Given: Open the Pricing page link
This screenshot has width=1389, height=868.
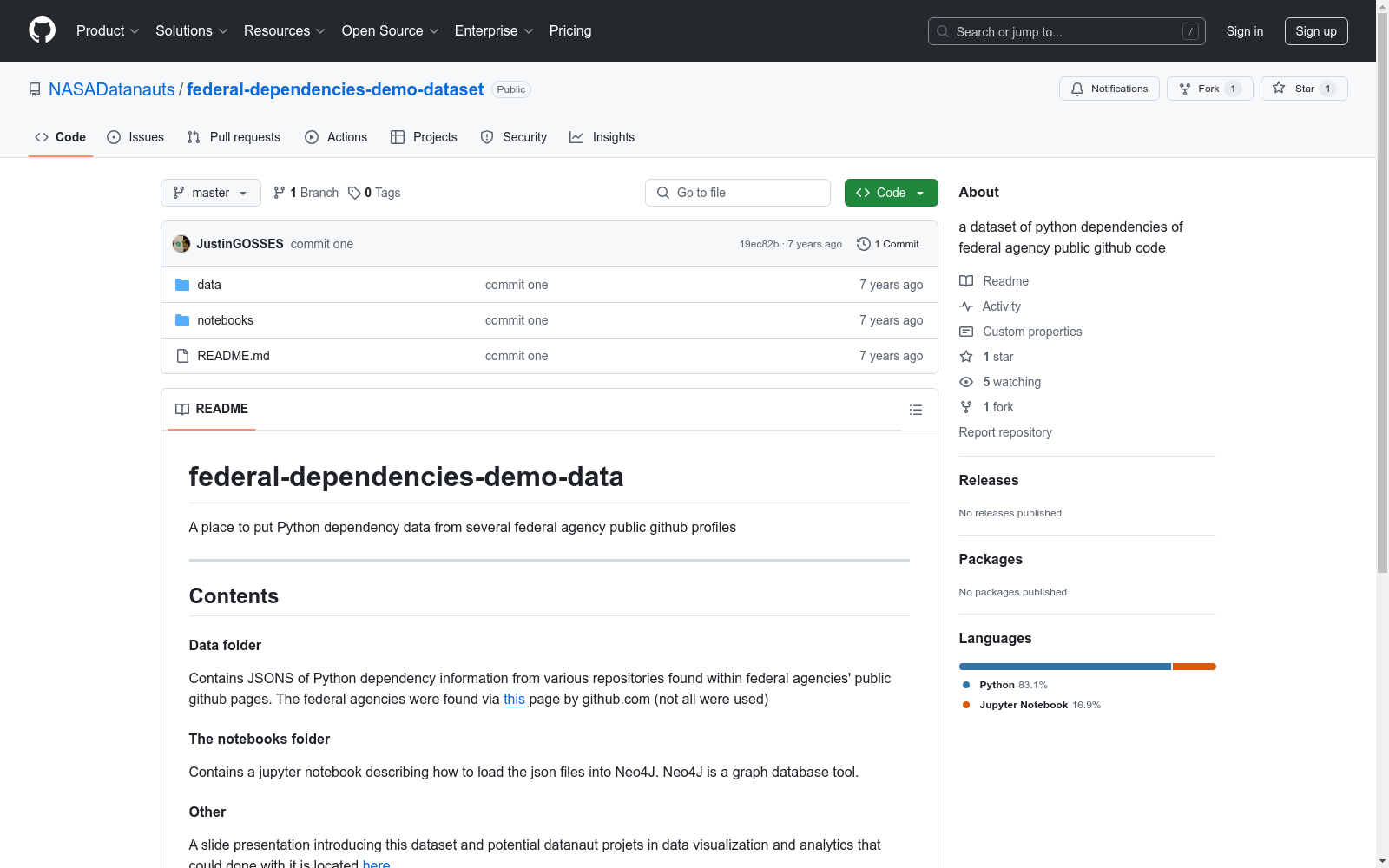Looking at the screenshot, I should pyautogui.click(x=570, y=31).
